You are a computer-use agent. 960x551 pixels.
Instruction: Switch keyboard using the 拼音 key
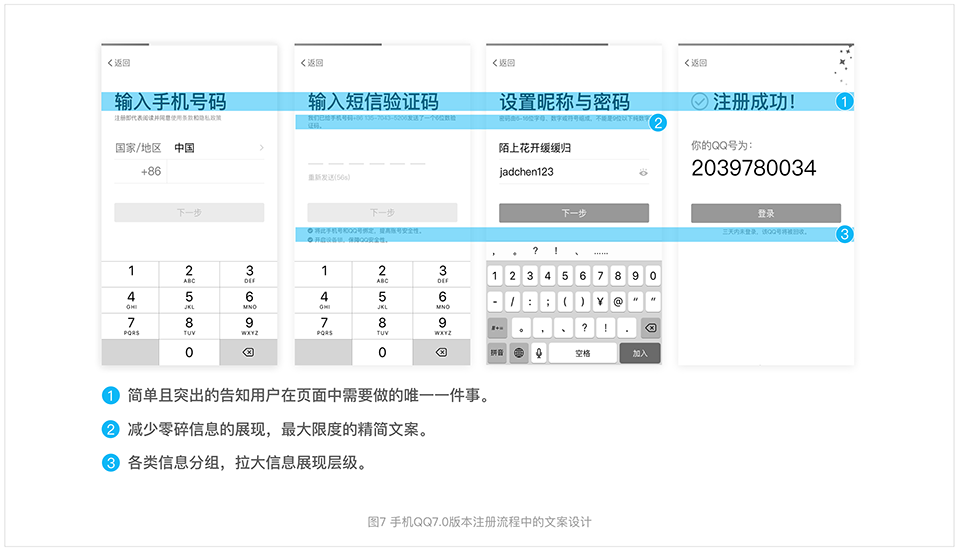[497, 353]
